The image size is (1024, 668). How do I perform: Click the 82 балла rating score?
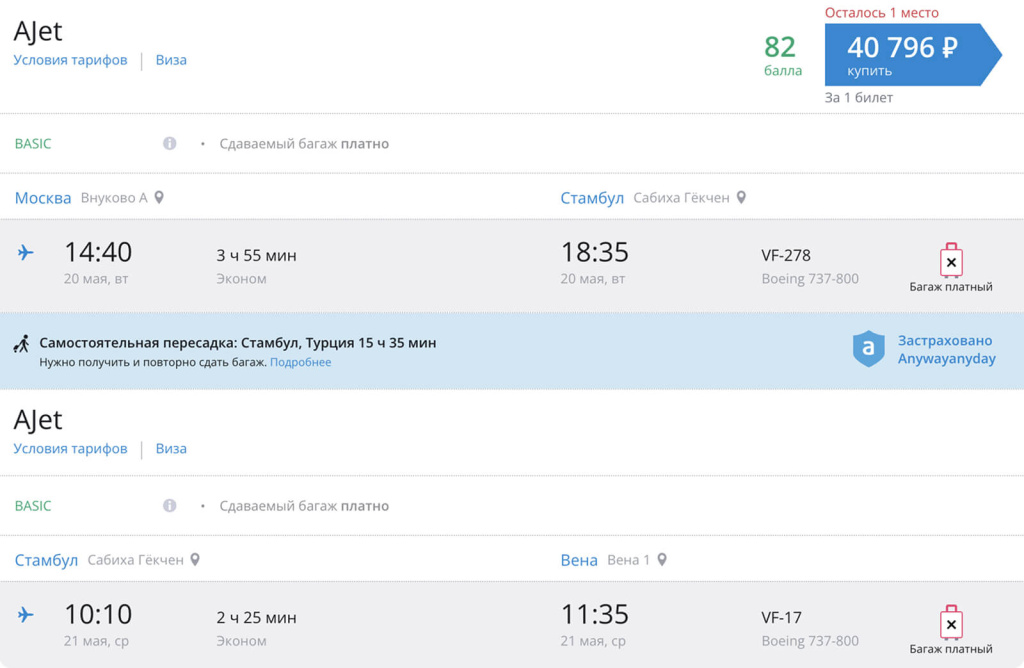click(782, 55)
